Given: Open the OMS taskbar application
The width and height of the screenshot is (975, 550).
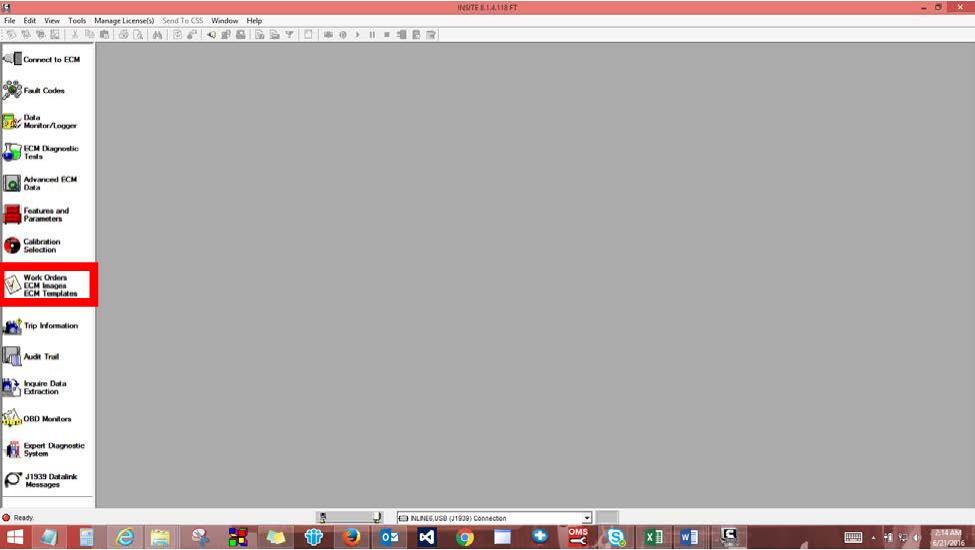Looking at the screenshot, I should point(578,537).
